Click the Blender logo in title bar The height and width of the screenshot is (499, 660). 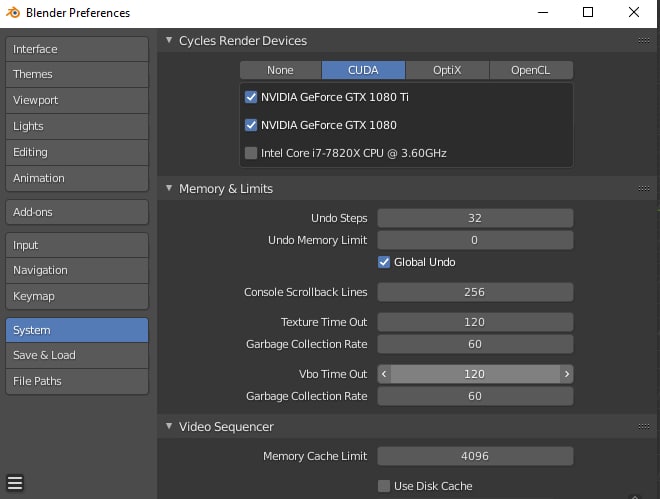coord(14,13)
